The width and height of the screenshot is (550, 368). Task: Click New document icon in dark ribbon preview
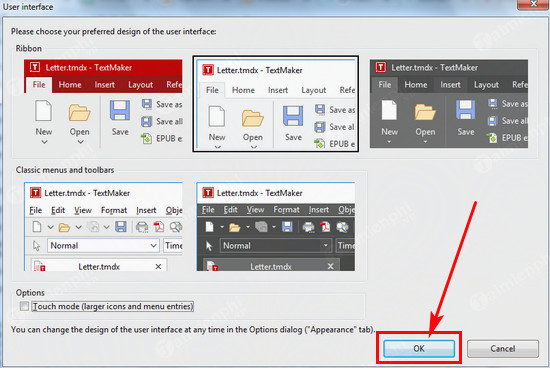coord(389,110)
